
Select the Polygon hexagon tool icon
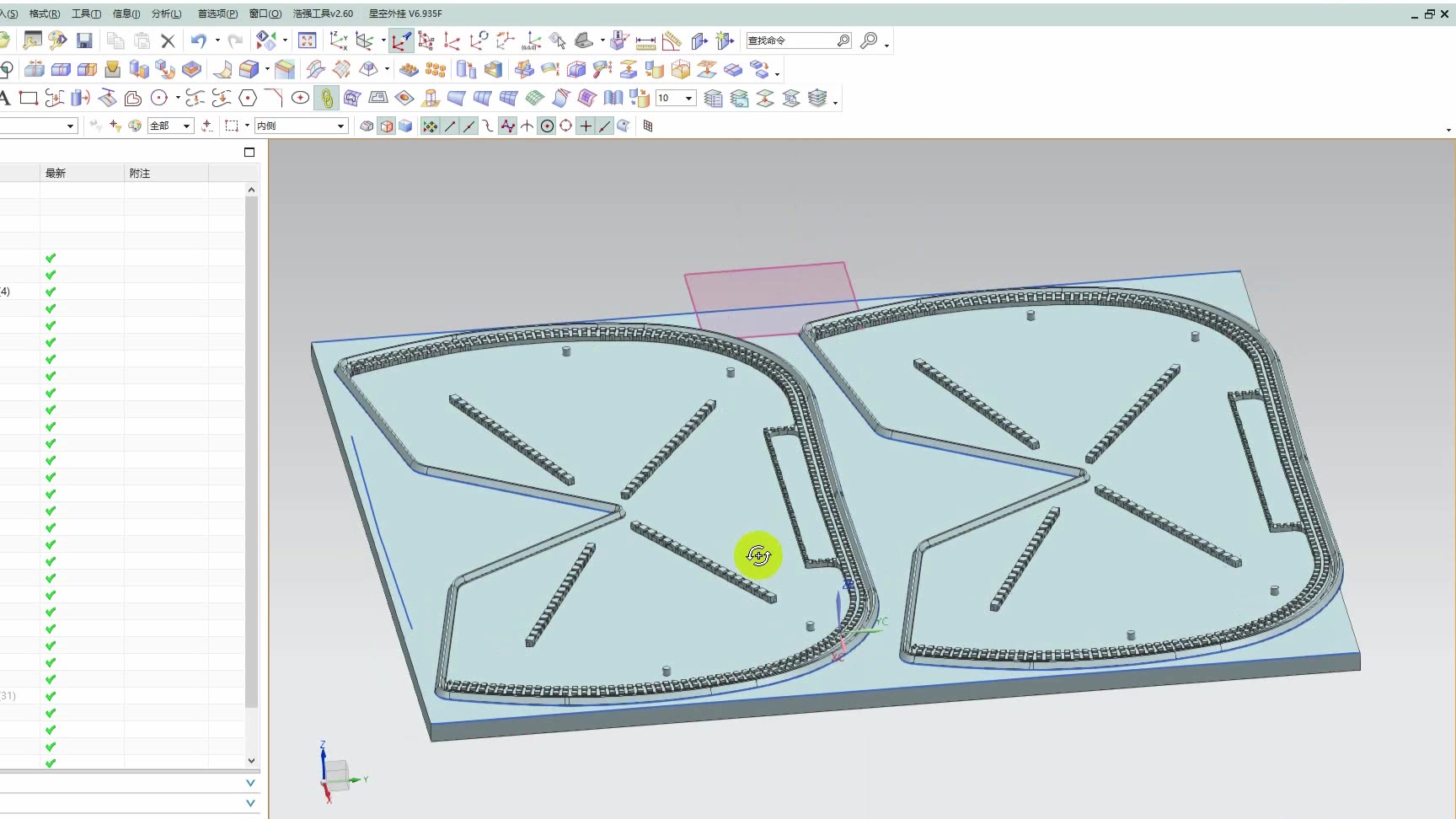pos(248,99)
